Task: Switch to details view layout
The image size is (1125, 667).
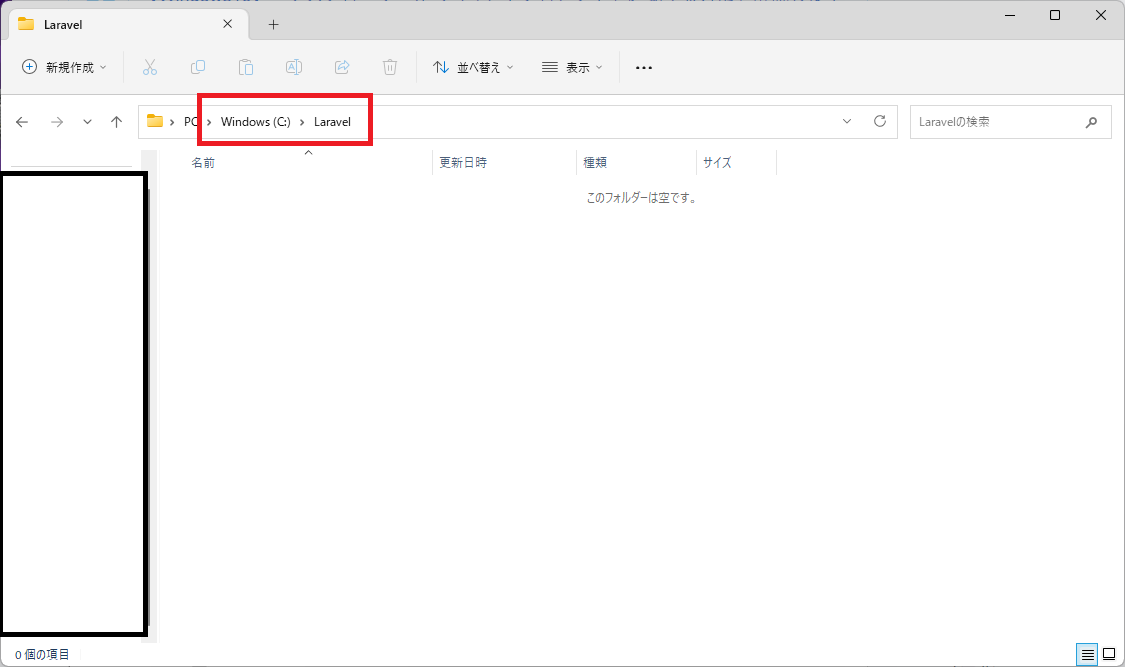Action: click(1087, 654)
